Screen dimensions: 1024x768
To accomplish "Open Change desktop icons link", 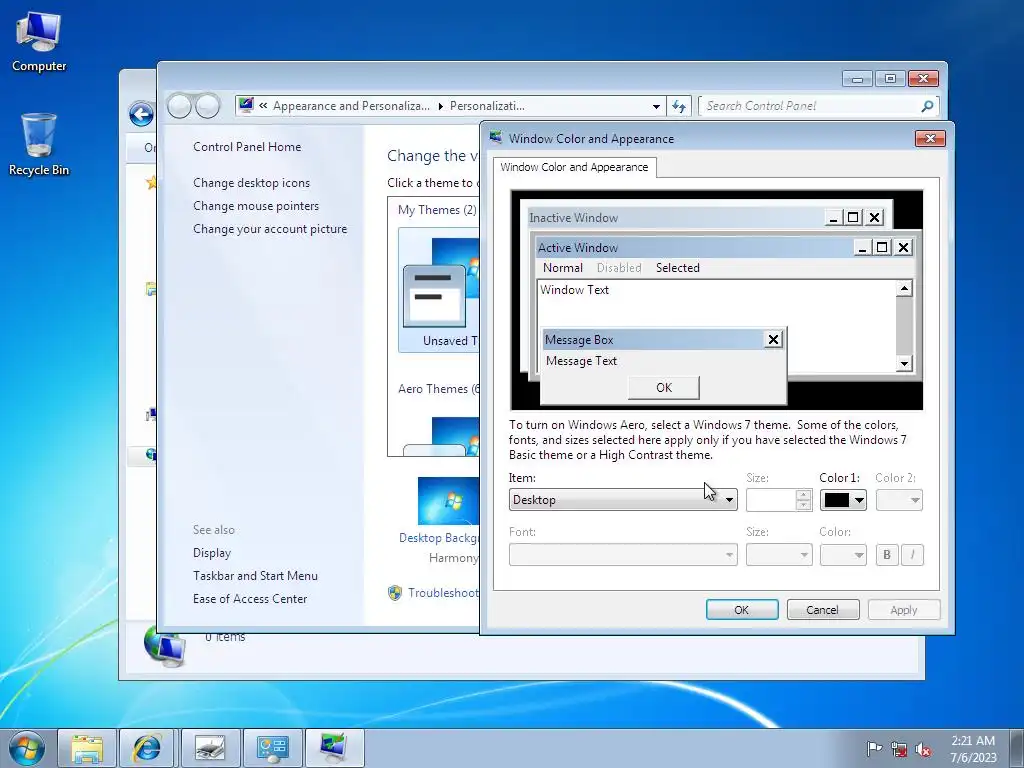I will tap(251, 183).
